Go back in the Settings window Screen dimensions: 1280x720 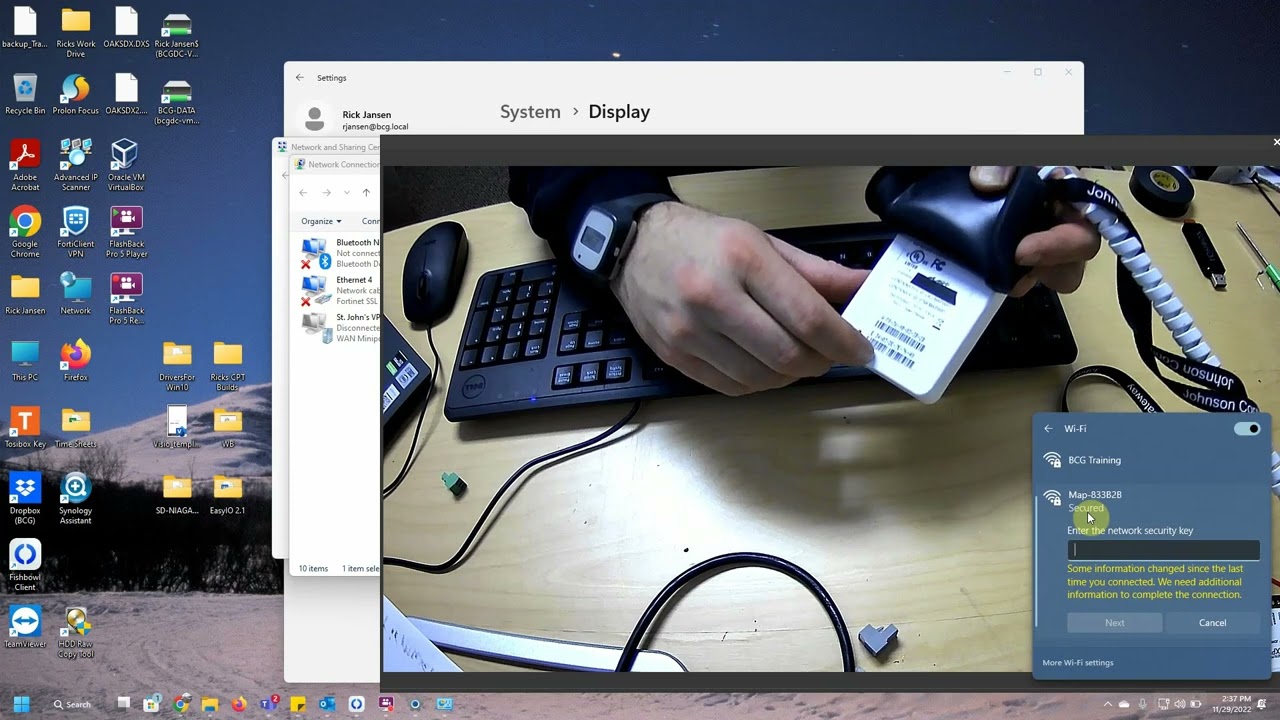299,78
